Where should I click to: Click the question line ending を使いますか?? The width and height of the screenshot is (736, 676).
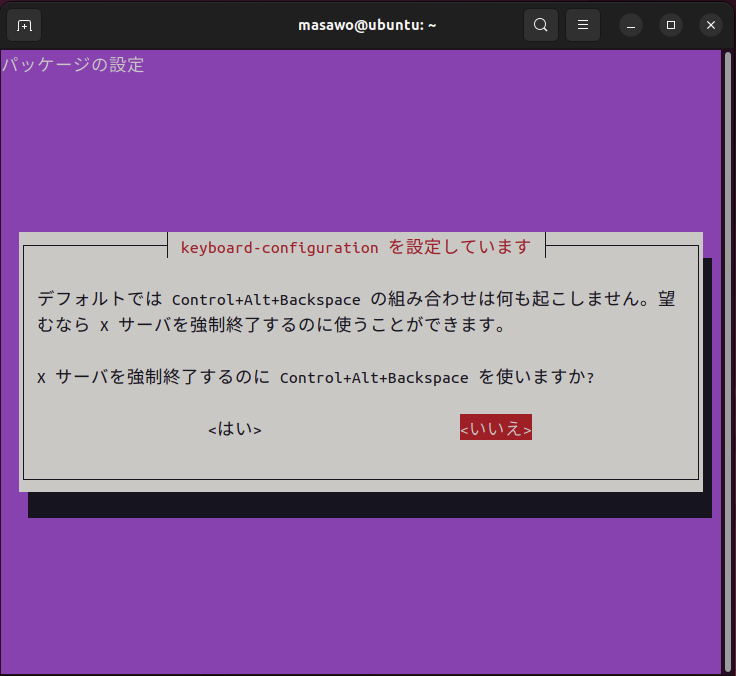click(x=315, y=377)
